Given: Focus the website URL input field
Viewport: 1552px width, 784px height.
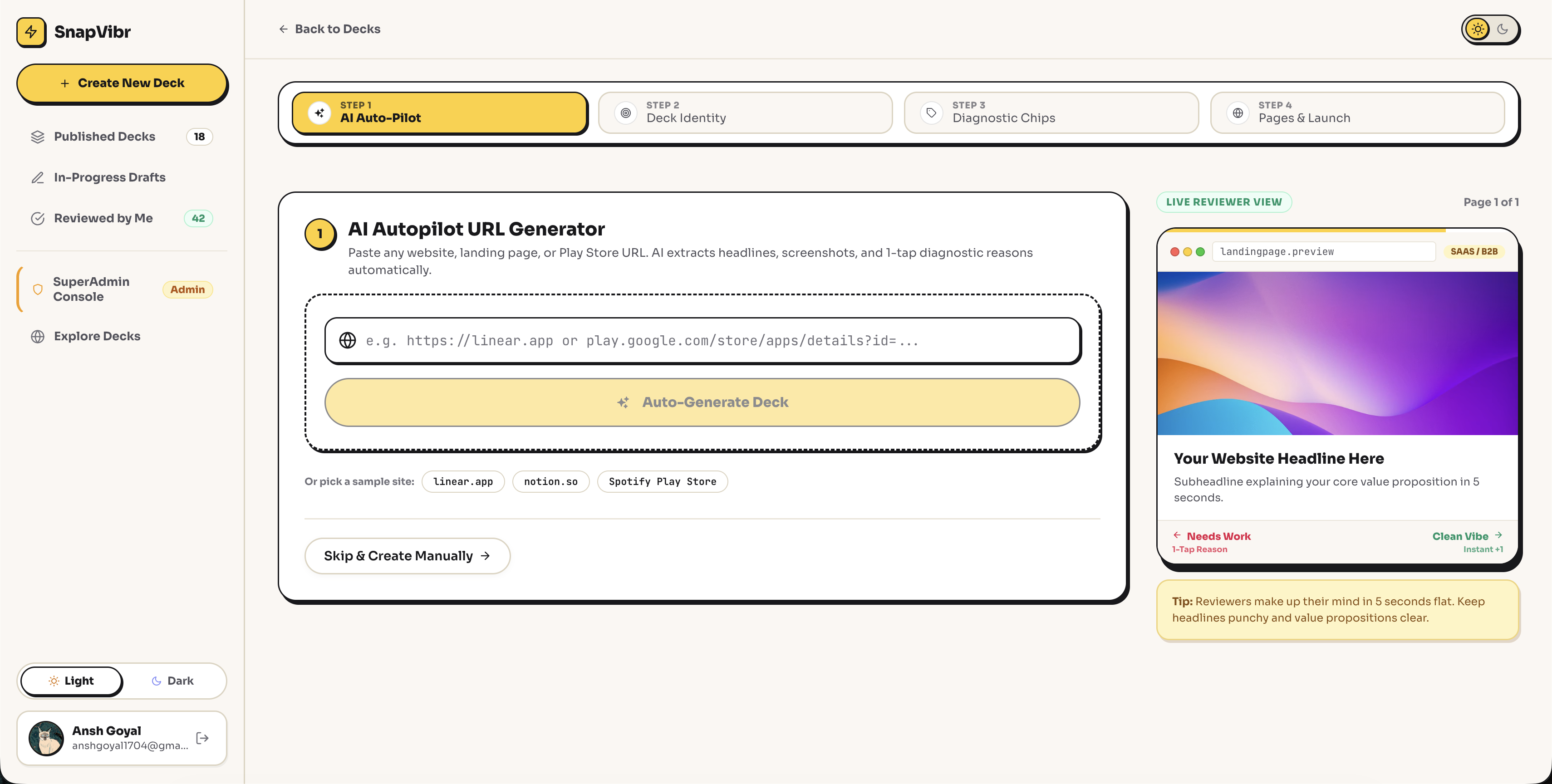Looking at the screenshot, I should point(702,341).
